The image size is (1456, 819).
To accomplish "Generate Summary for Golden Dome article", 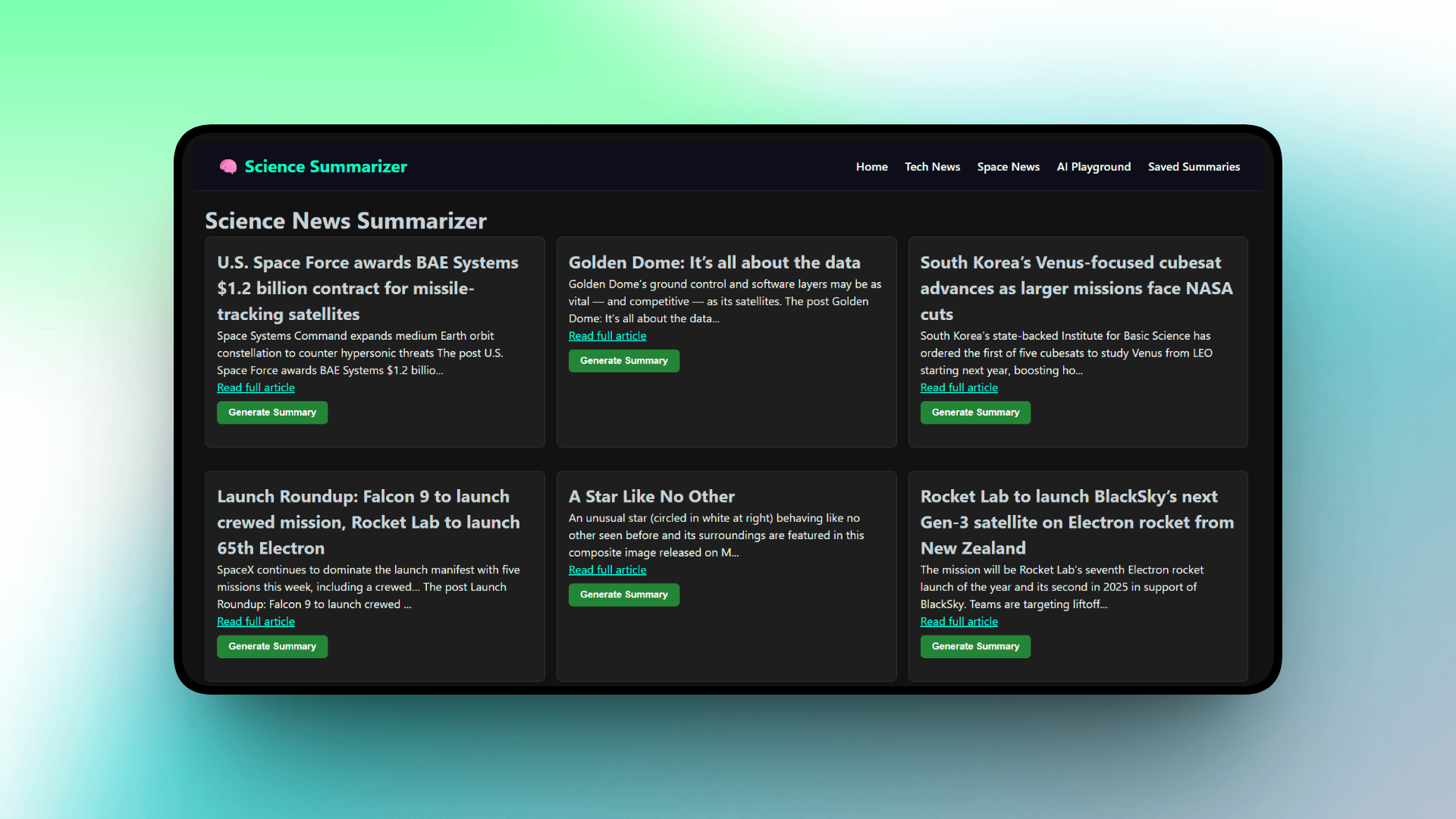I will click(623, 361).
